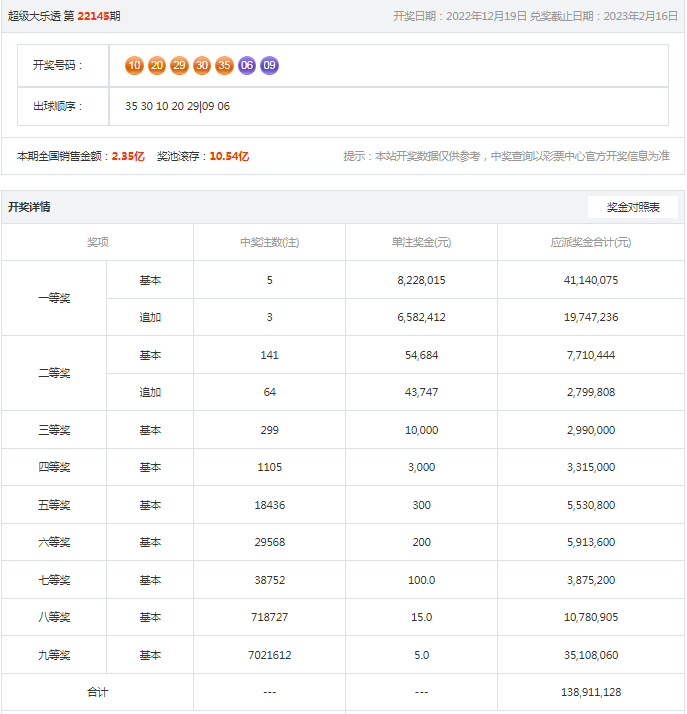Select the 九等奖 row label
The image size is (687, 714).
tap(54, 655)
